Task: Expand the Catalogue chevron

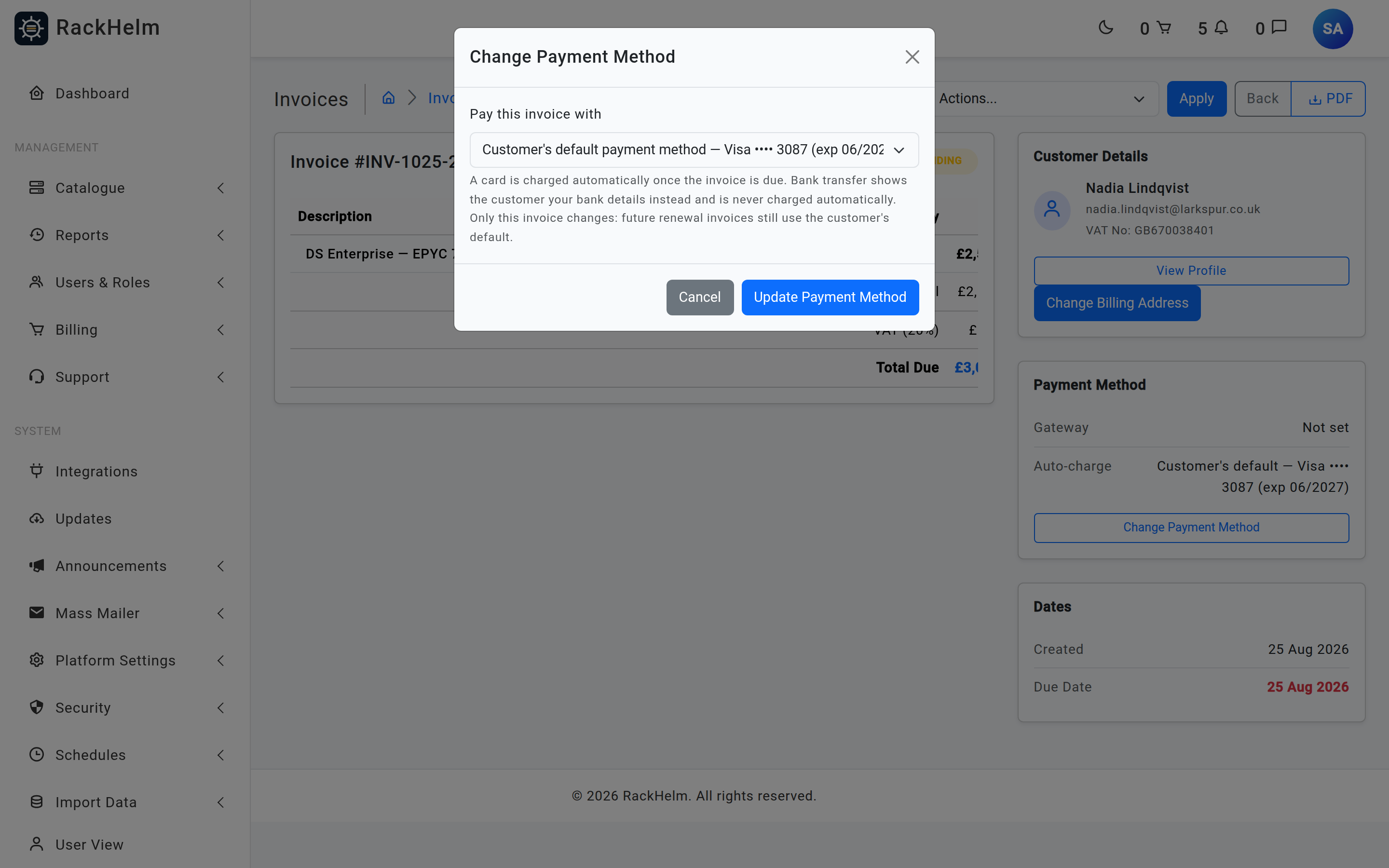Action: point(221,188)
